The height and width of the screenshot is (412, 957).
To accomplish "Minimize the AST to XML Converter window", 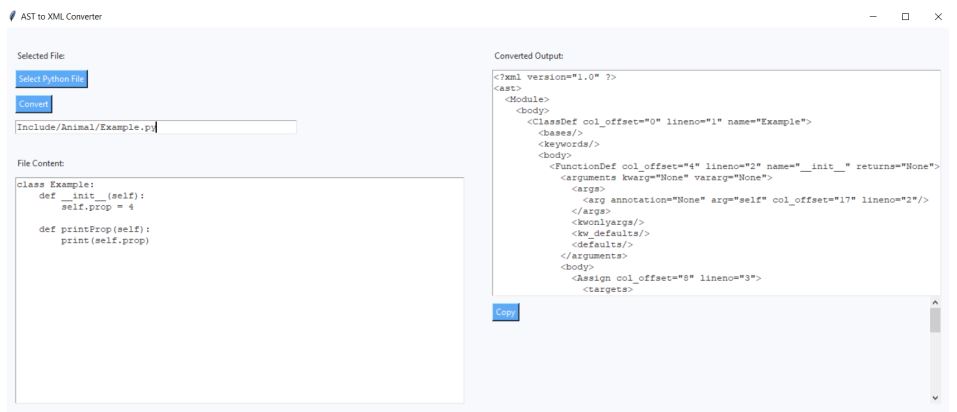I will 873,16.
